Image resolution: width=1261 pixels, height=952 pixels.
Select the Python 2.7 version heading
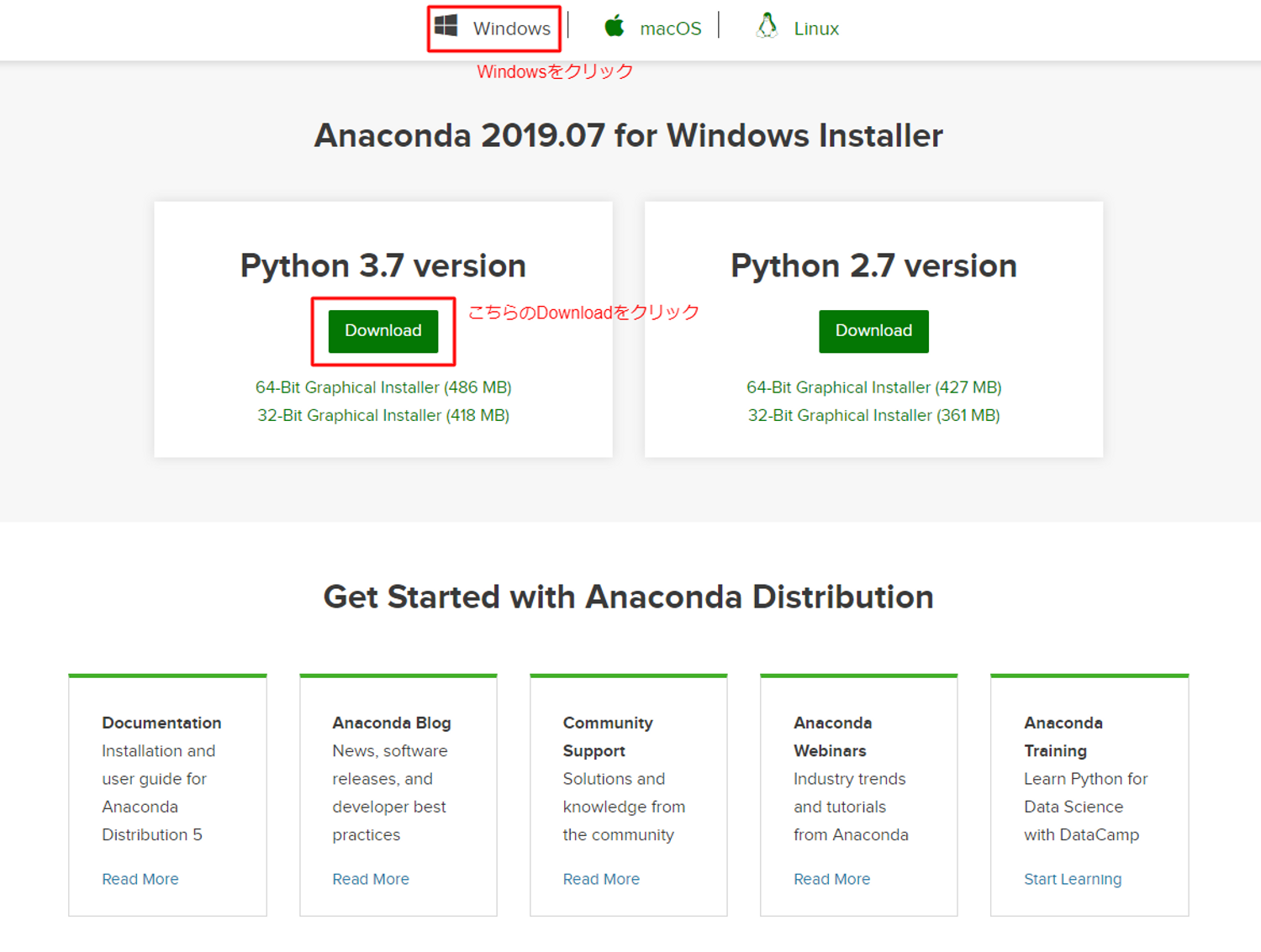(x=873, y=266)
